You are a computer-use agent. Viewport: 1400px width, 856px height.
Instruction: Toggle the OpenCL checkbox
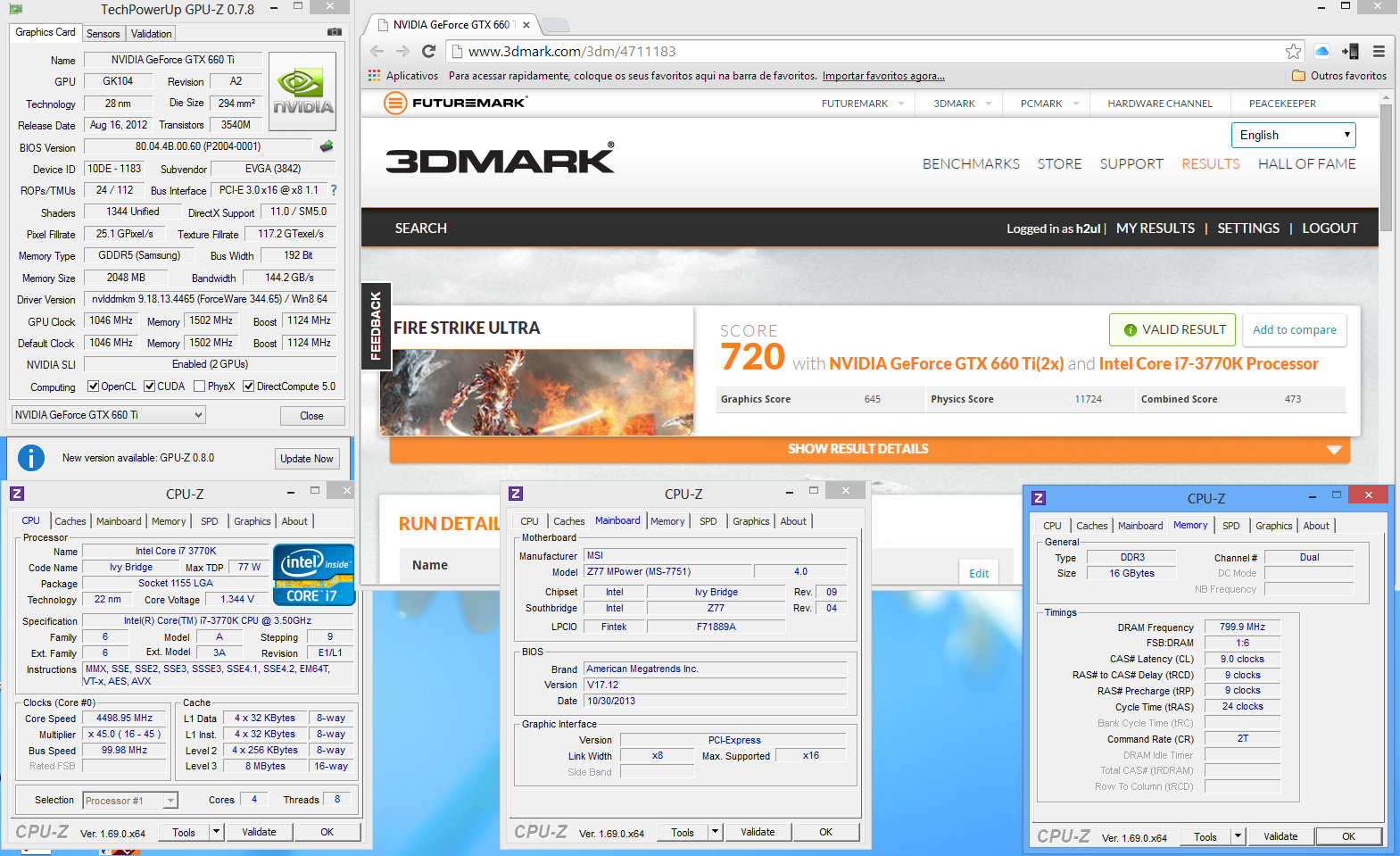pos(93,386)
